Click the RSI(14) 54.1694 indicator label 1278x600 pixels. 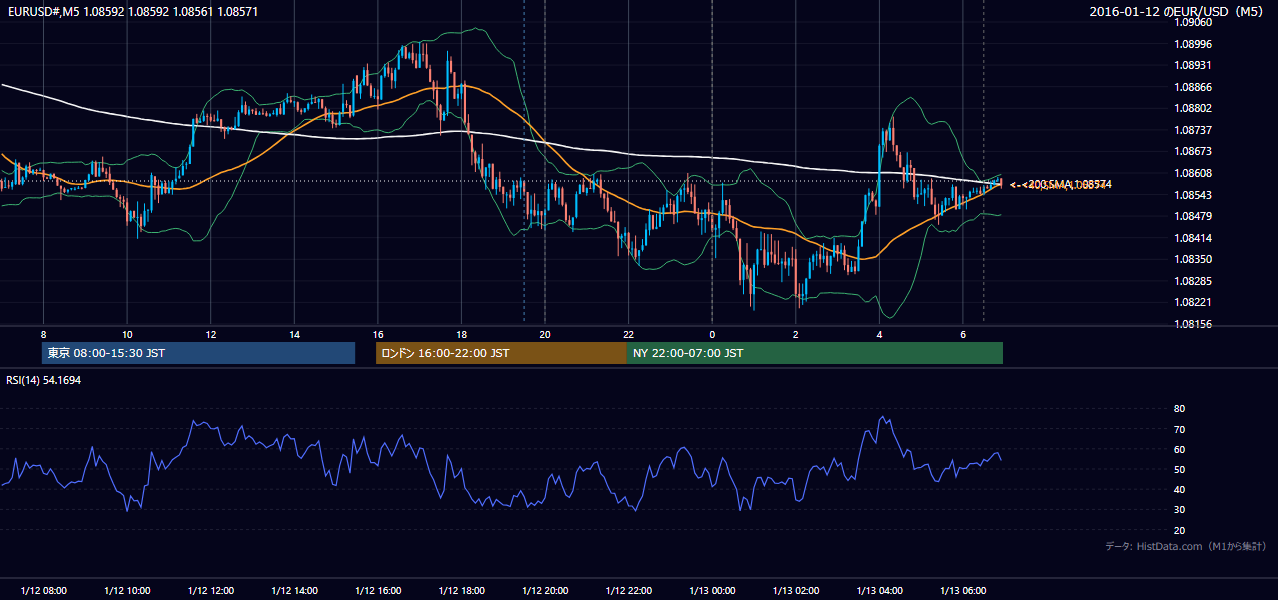(x=45, y=381)
